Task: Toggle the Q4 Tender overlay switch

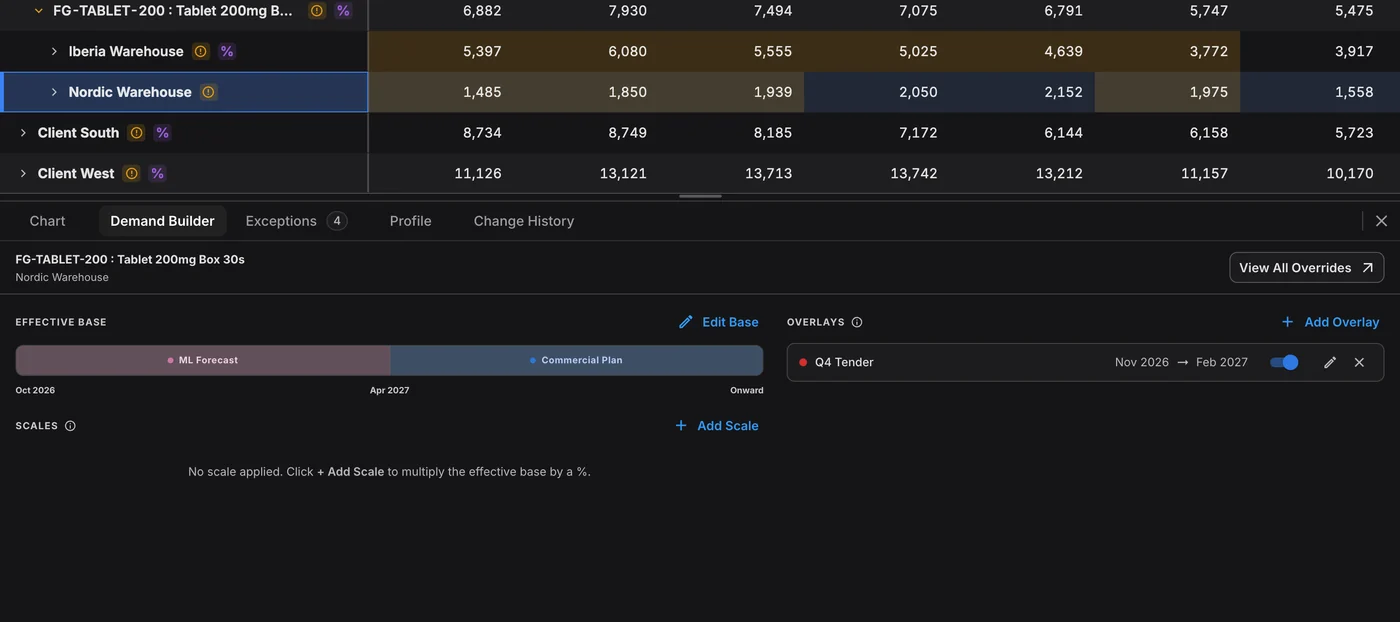Action: tap(1284, 362)
